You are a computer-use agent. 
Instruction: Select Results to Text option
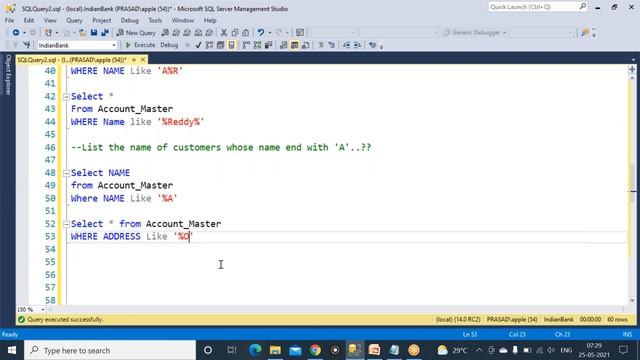(283, 45)
